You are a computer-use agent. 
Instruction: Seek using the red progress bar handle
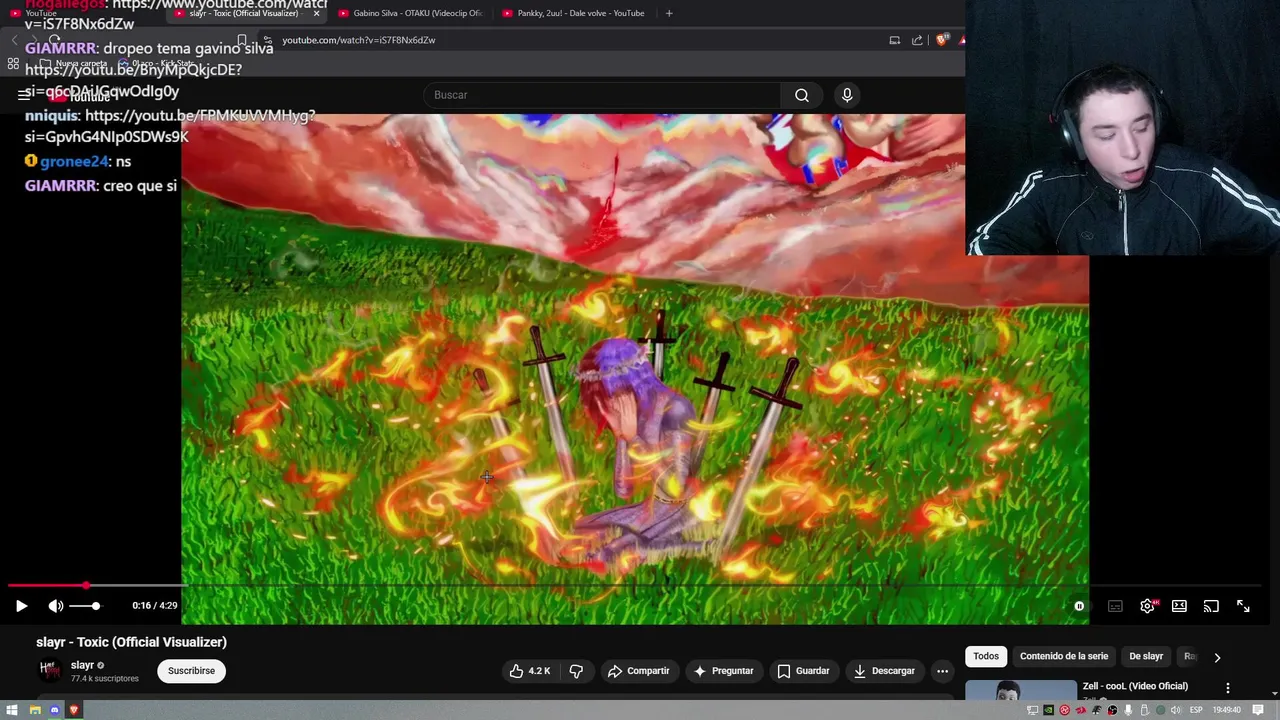click(x=86, y=585)
